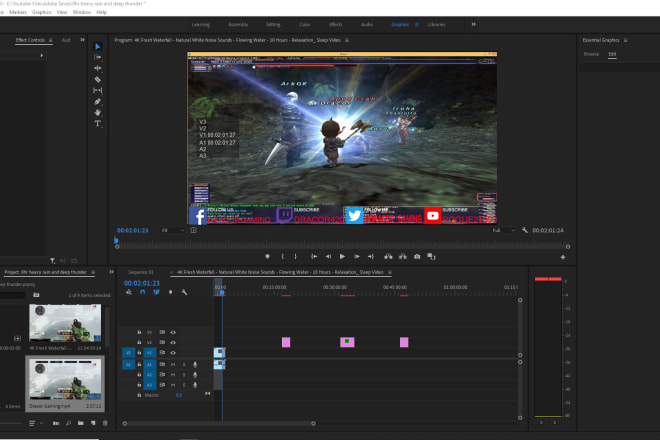Click the Extract button

tap(403, 256)
